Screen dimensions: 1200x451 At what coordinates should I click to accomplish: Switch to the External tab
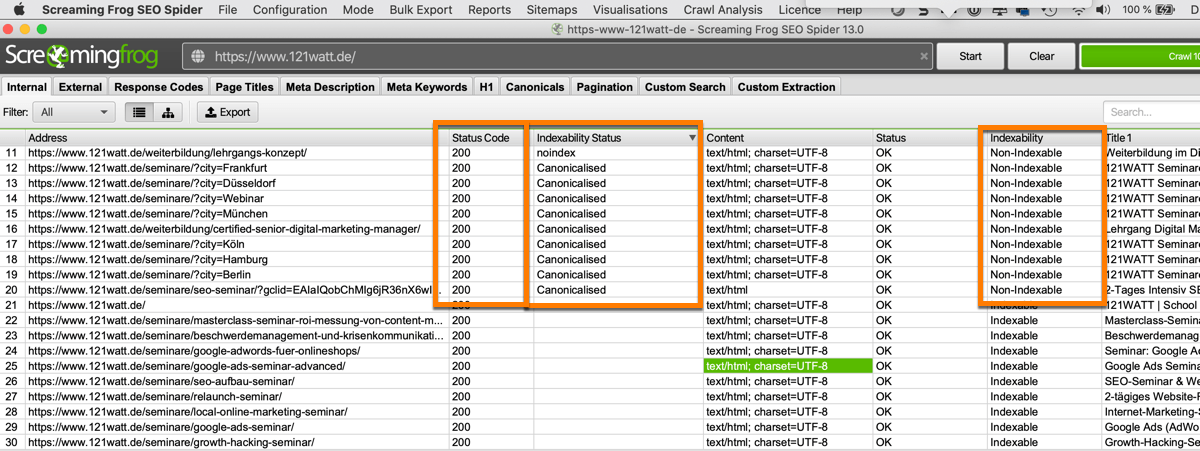(80, 87)
